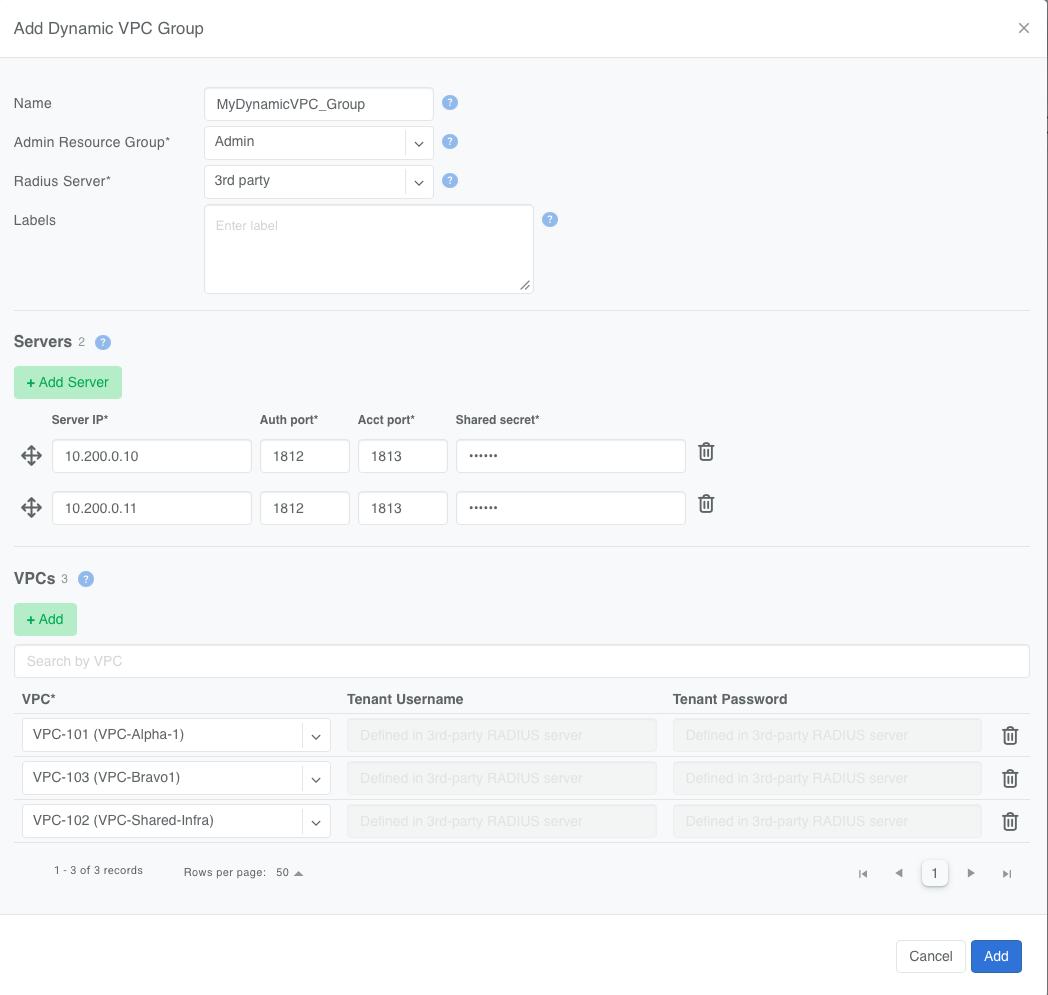Click Cancel button

tap(930, 956)
